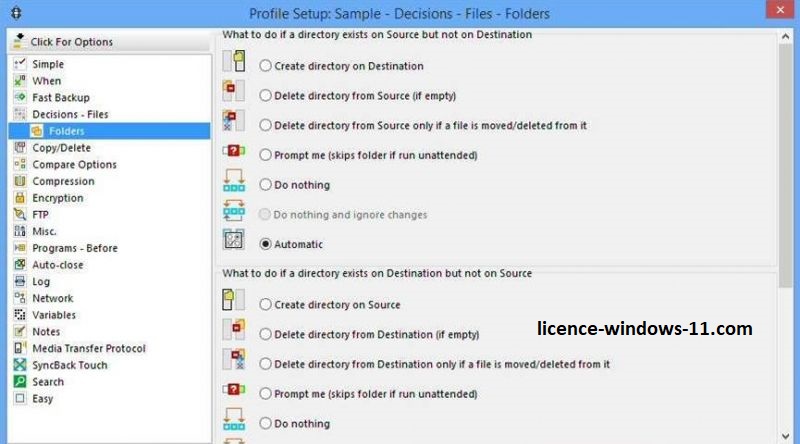The image size is (800, 444).
Task: Click the Auto-close icon in sidebar
Action: [21, 265]
